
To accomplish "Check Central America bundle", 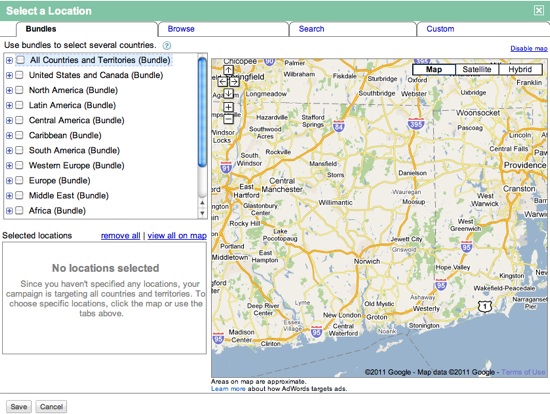I will point(19,120).
